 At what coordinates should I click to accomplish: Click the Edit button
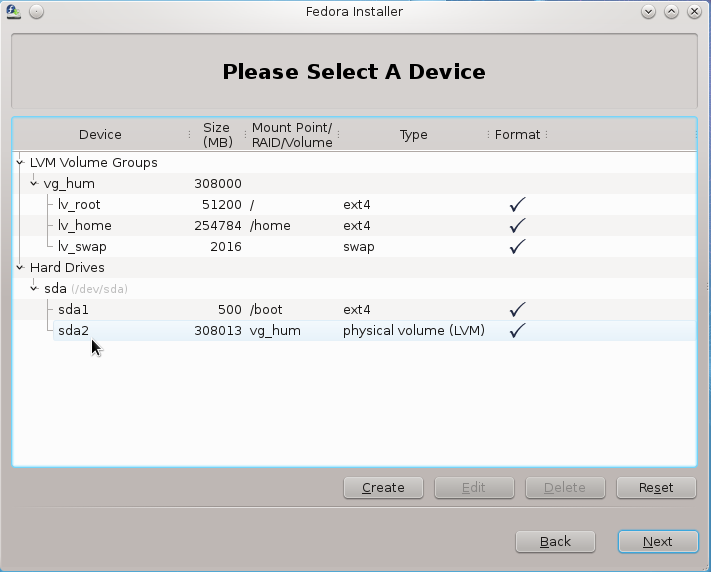click(474, 488)
